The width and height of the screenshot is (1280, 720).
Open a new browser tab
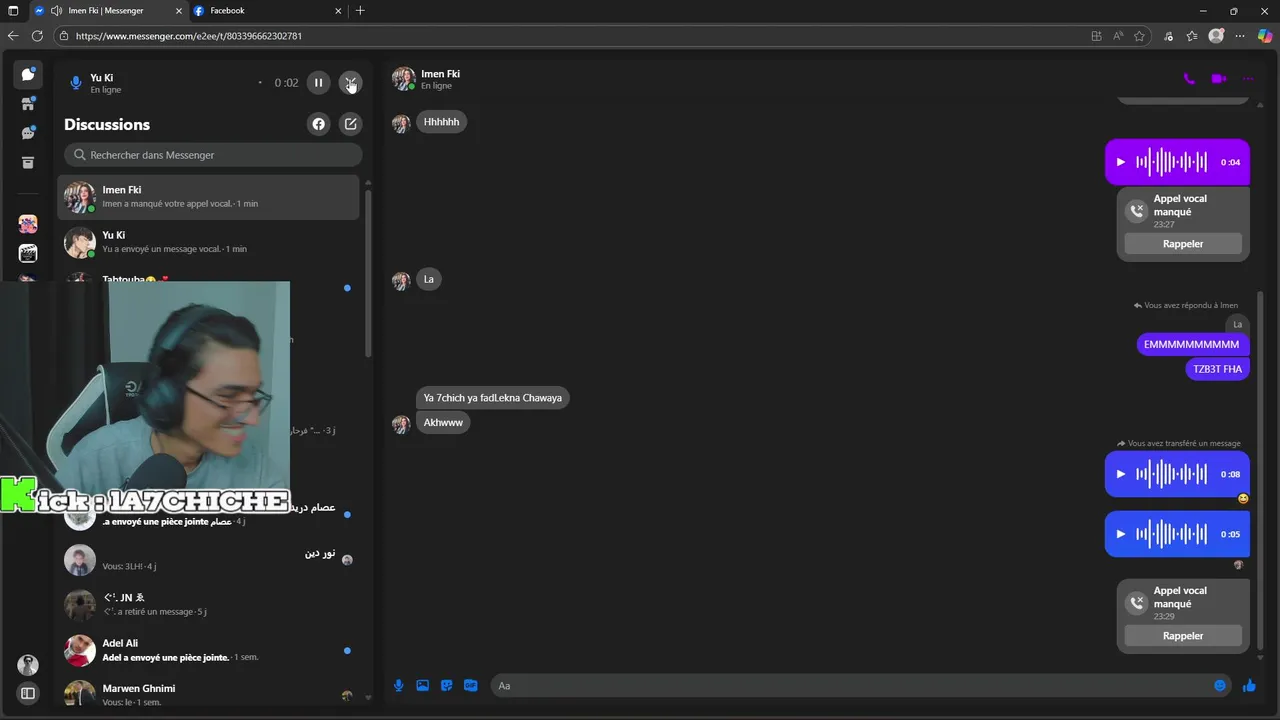[x=360, y=11]
